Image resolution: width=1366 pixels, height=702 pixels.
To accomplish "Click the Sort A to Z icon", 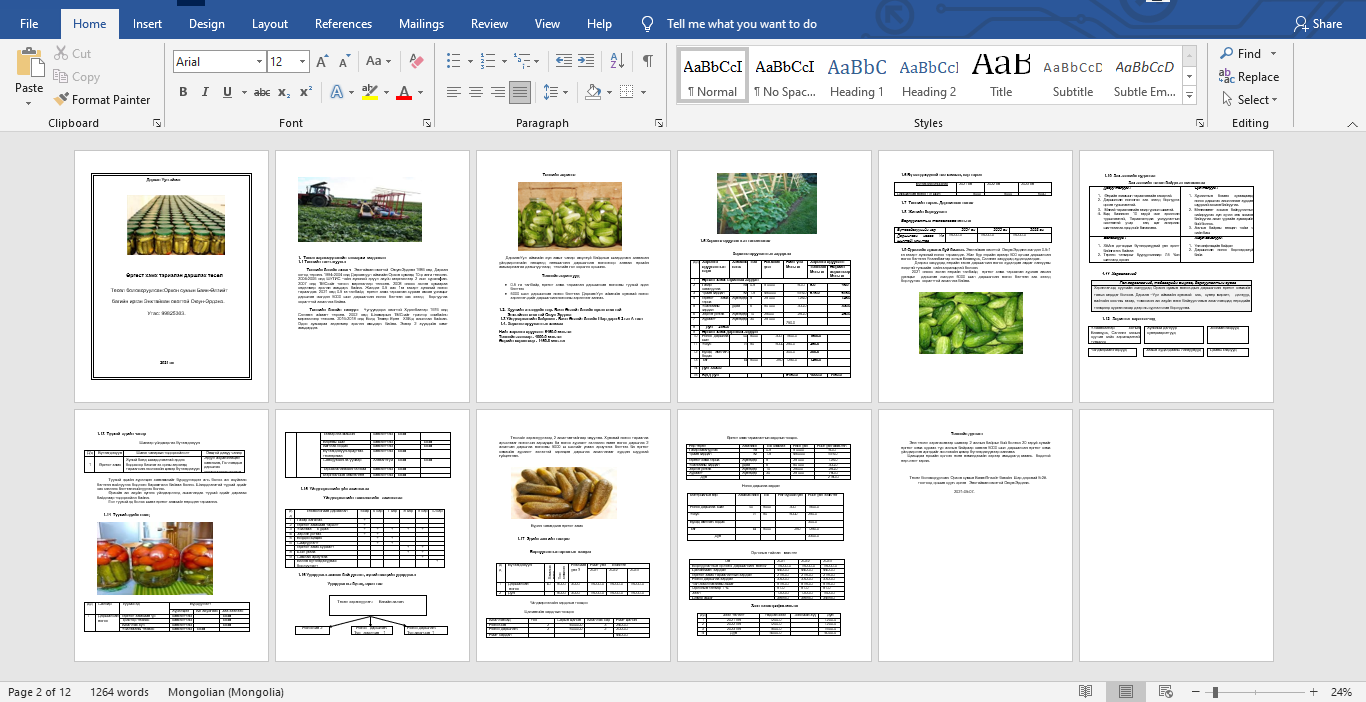I will click(619, 62).
